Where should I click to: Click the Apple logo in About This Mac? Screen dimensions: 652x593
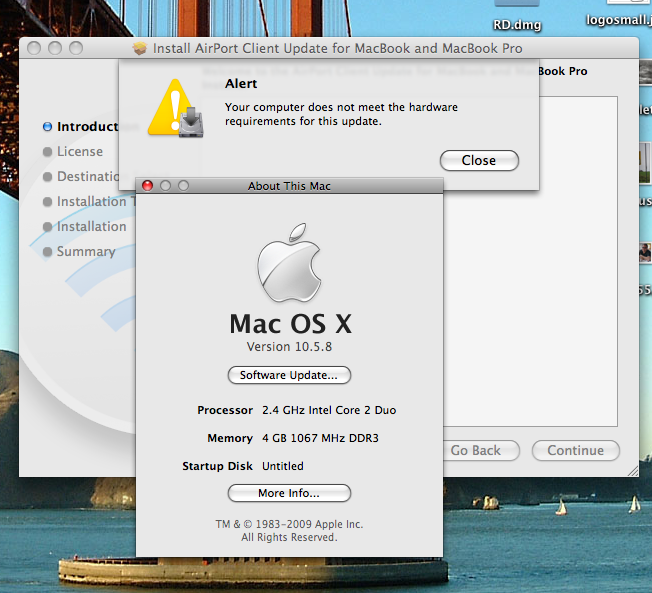click(x=289, y=262)
